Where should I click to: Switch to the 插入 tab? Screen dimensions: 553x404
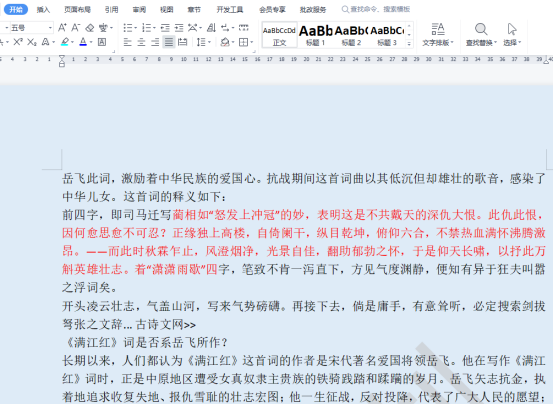click(x=43, y=10)
